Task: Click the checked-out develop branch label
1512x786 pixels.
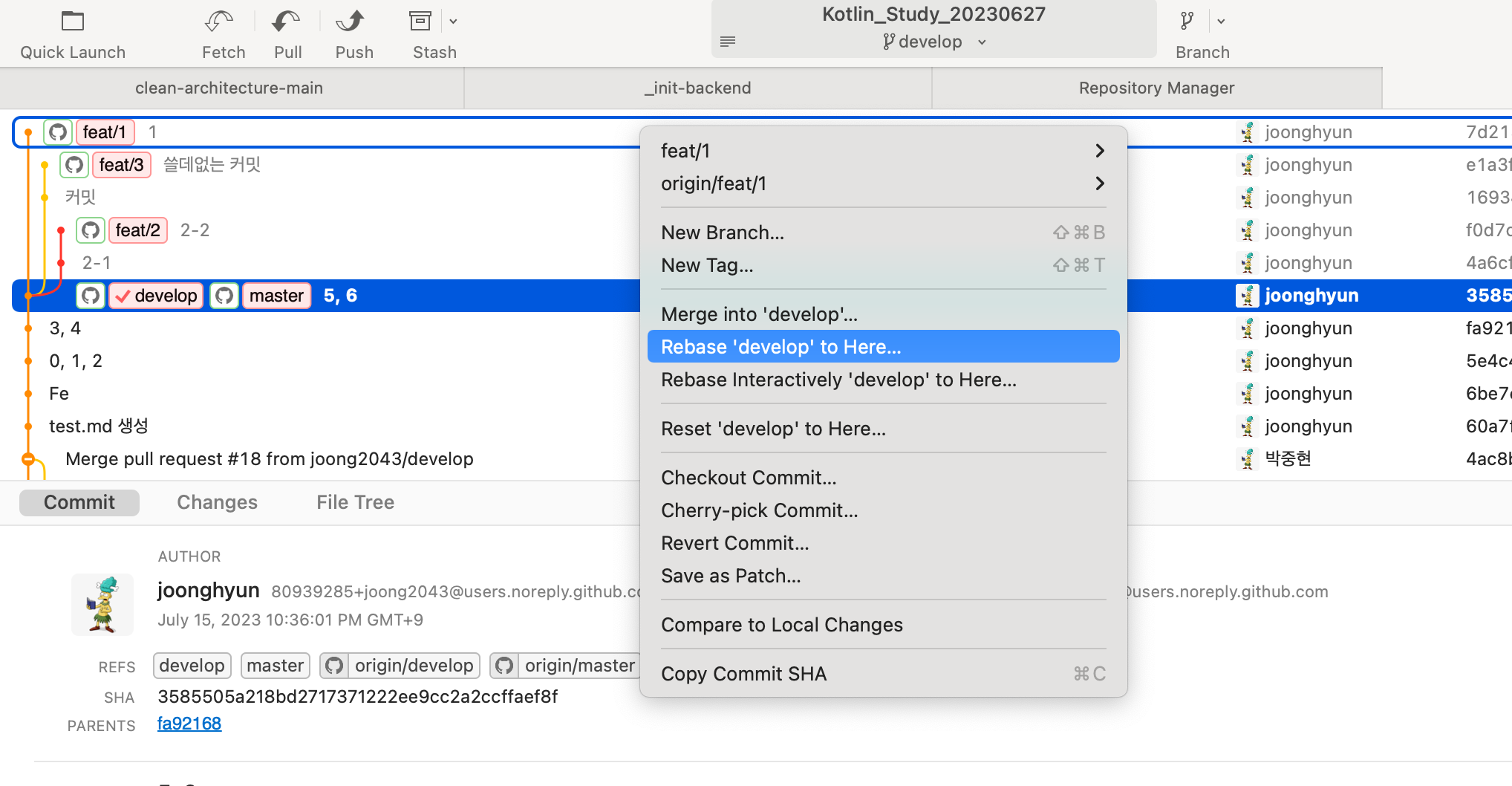Action: pyautogui.click(x=156, y=296)
